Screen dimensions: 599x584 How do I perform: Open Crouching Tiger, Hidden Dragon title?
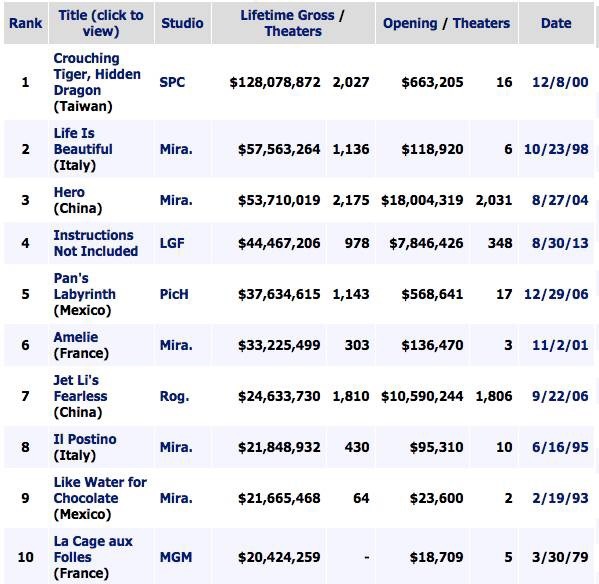coord(97,74)
